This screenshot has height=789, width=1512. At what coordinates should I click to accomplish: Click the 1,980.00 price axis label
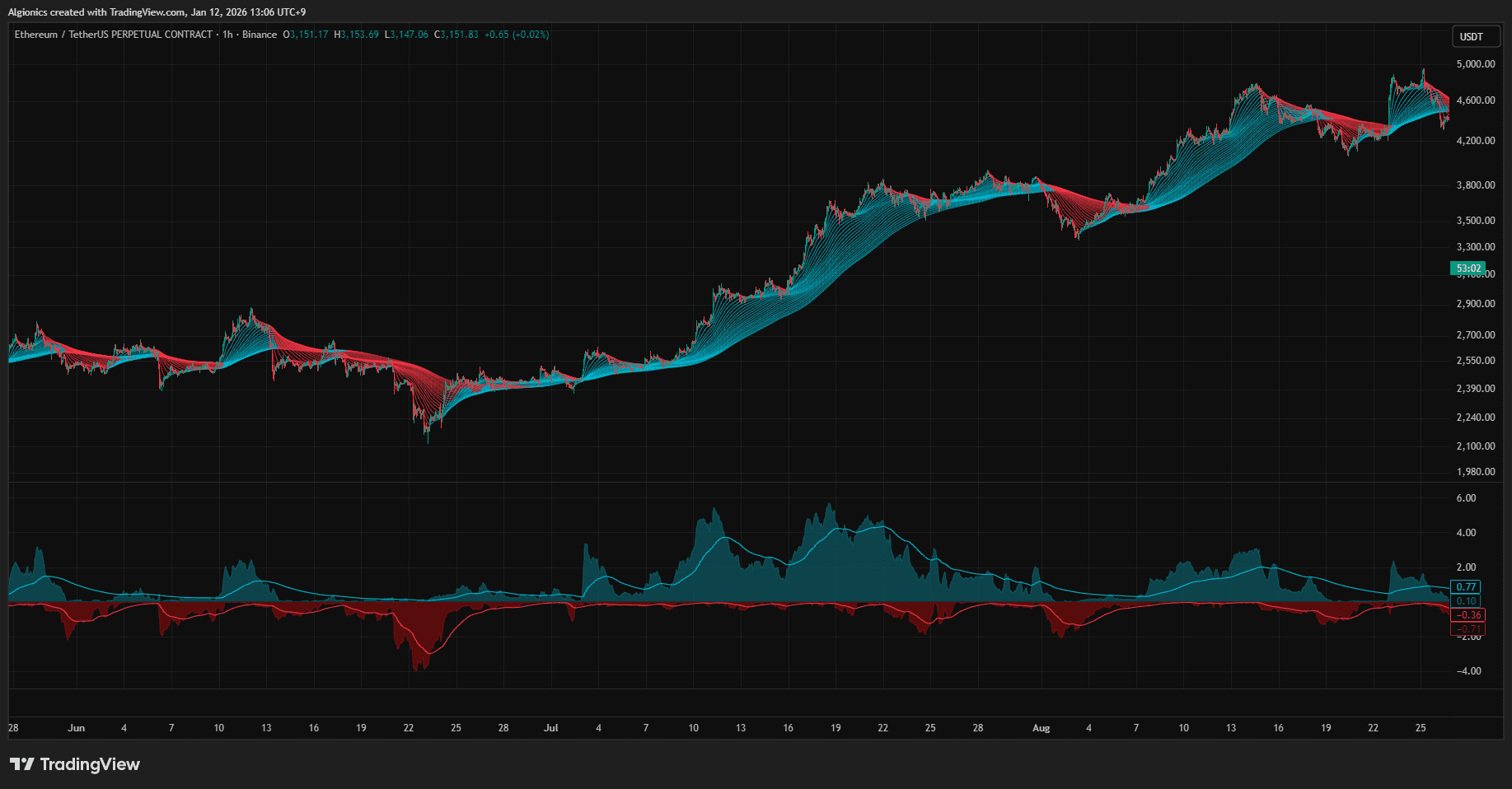[1476, 472]
